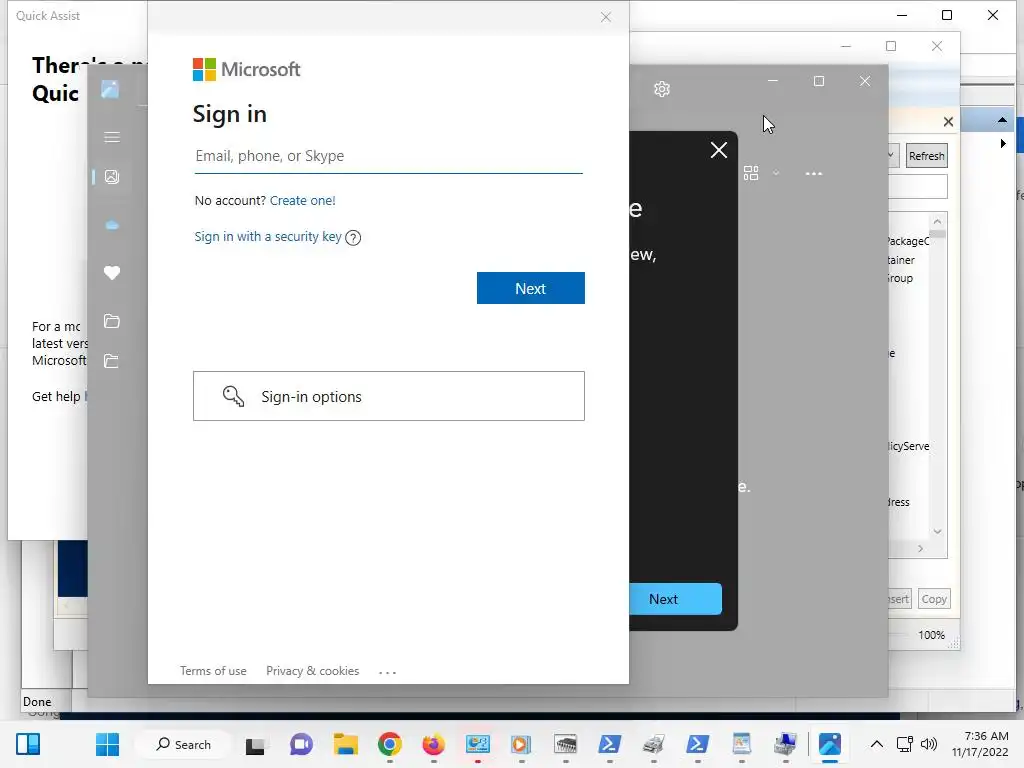Click the black right-pointing triangle expander
The width and height of the screenshot is (1024, 768).
click(x=1003, y=143)
